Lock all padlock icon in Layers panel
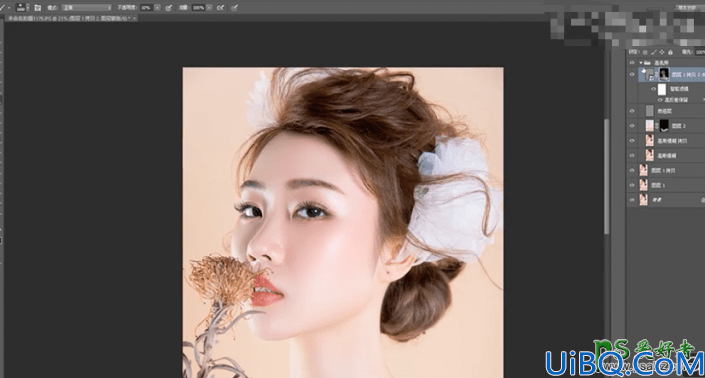Screen dimensions: 705x378 click(670, 53)
